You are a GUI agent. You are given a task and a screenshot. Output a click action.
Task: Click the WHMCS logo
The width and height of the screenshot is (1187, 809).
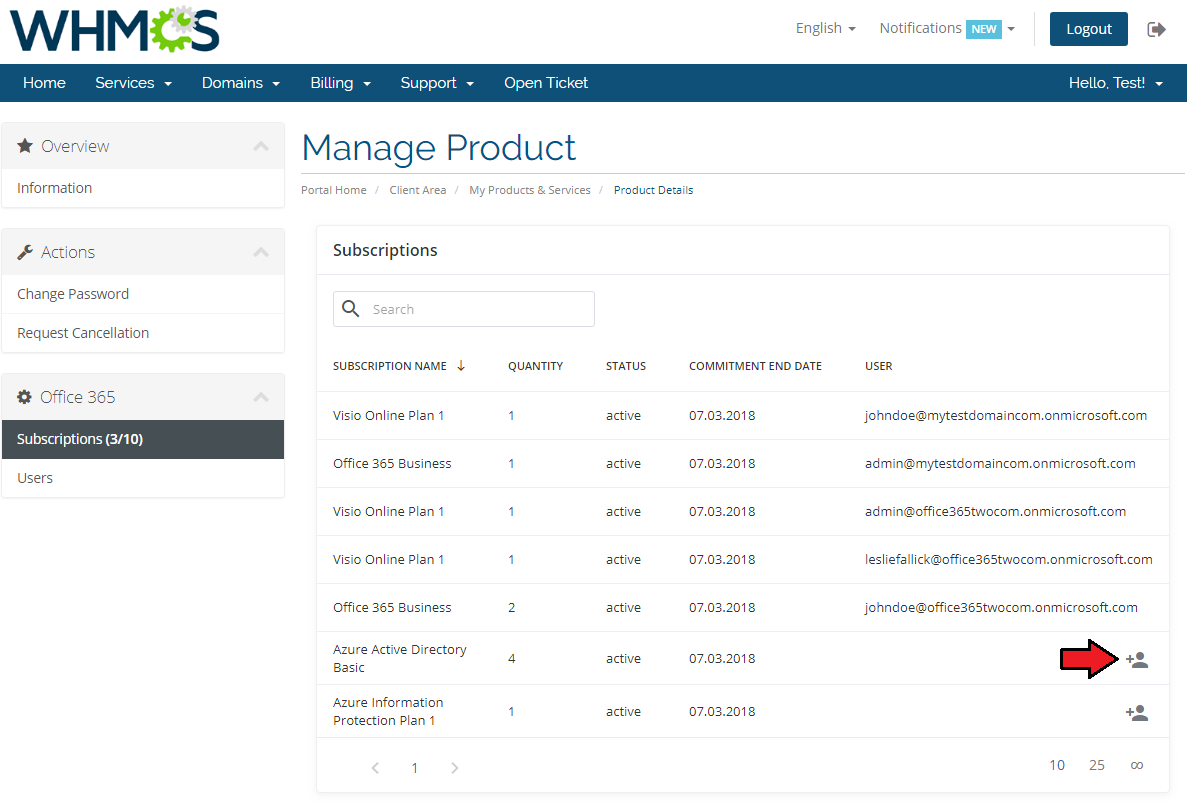(x=114, y=30)
